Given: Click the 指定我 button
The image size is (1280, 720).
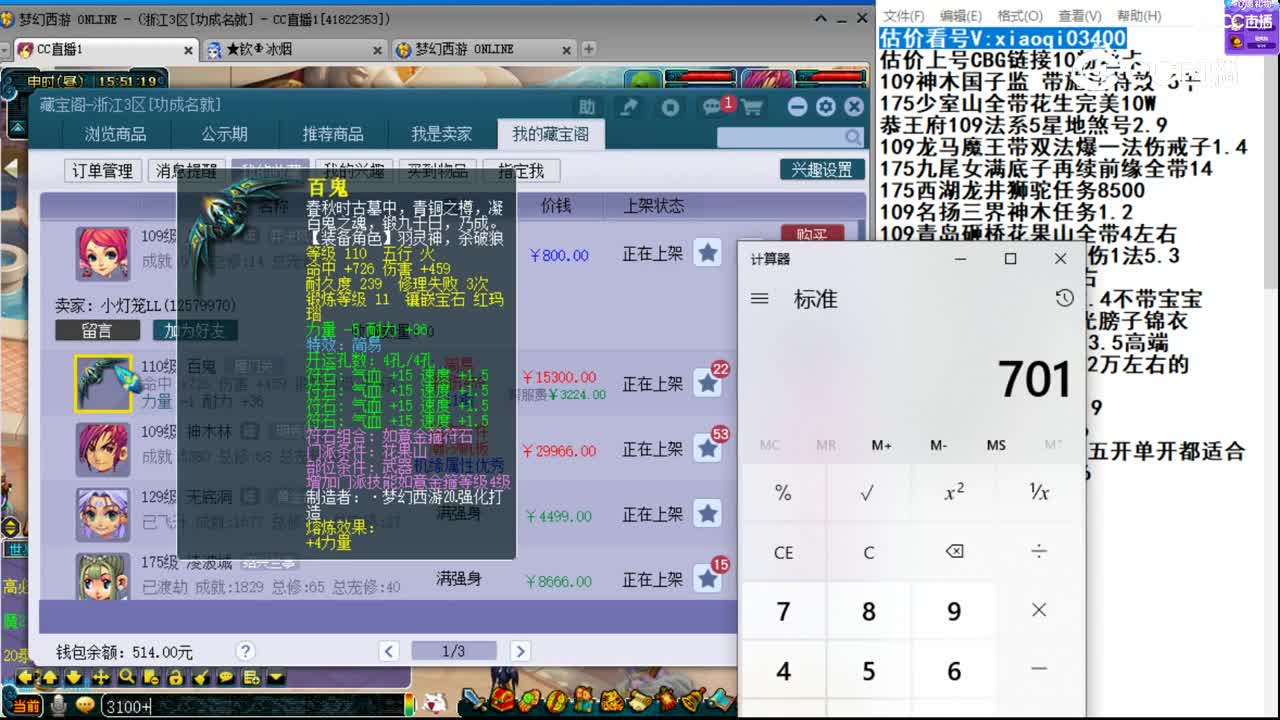Looking at the screenshot, I should 520,171.
